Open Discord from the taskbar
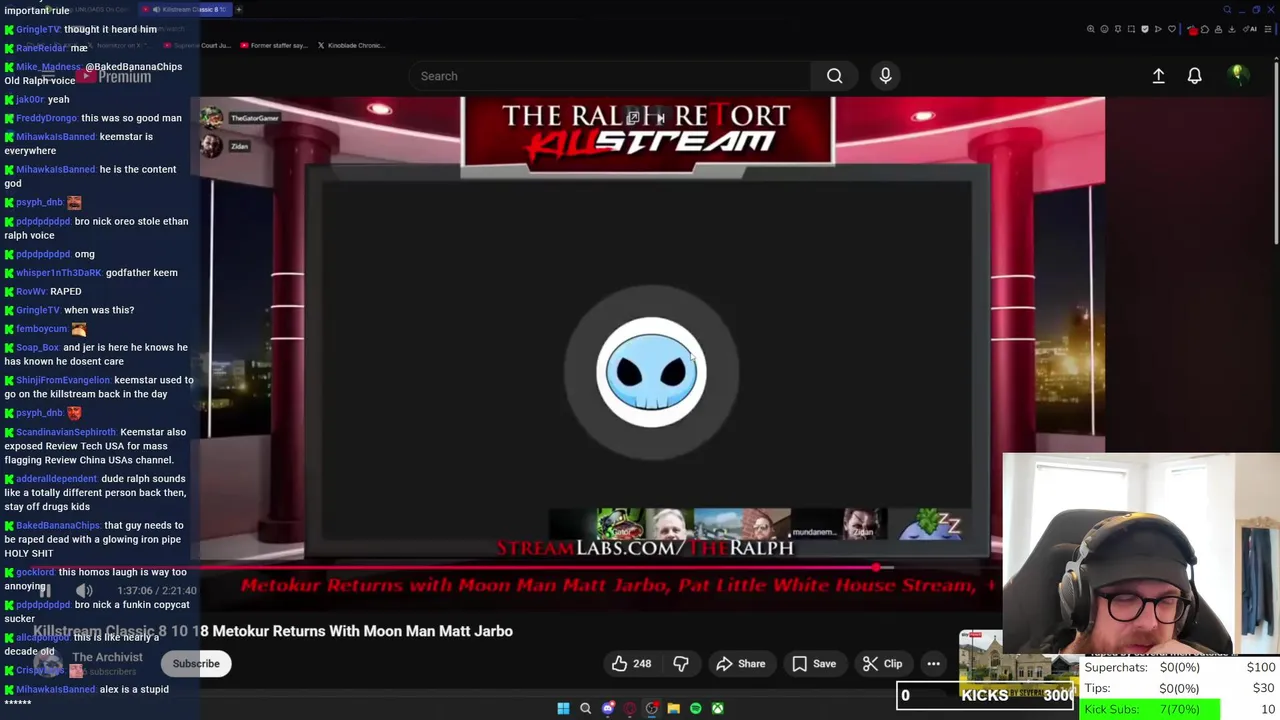This screenshot has width=1280, height=720. point(607,708)
